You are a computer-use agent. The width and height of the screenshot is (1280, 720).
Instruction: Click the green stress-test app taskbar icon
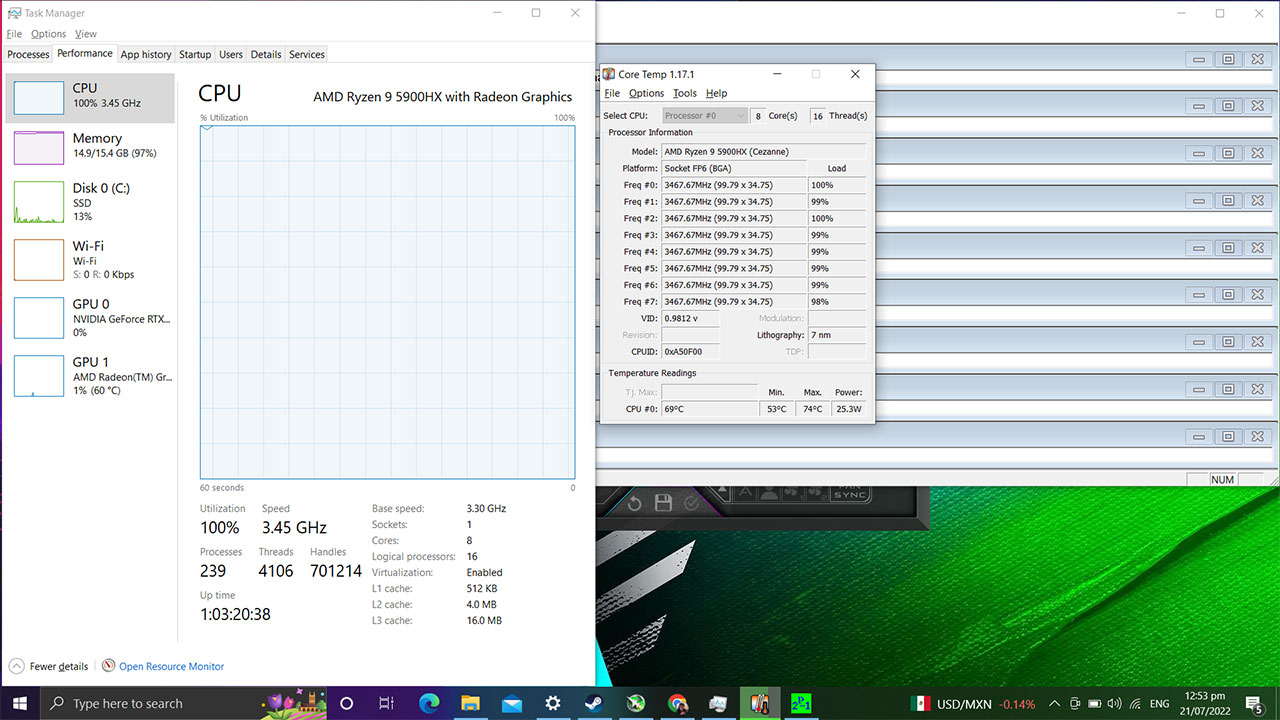tap(801, 703)
